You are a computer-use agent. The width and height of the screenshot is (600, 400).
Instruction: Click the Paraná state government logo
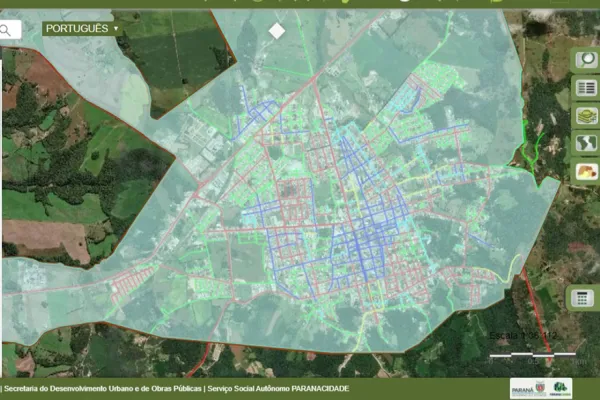tap(527, 388)
